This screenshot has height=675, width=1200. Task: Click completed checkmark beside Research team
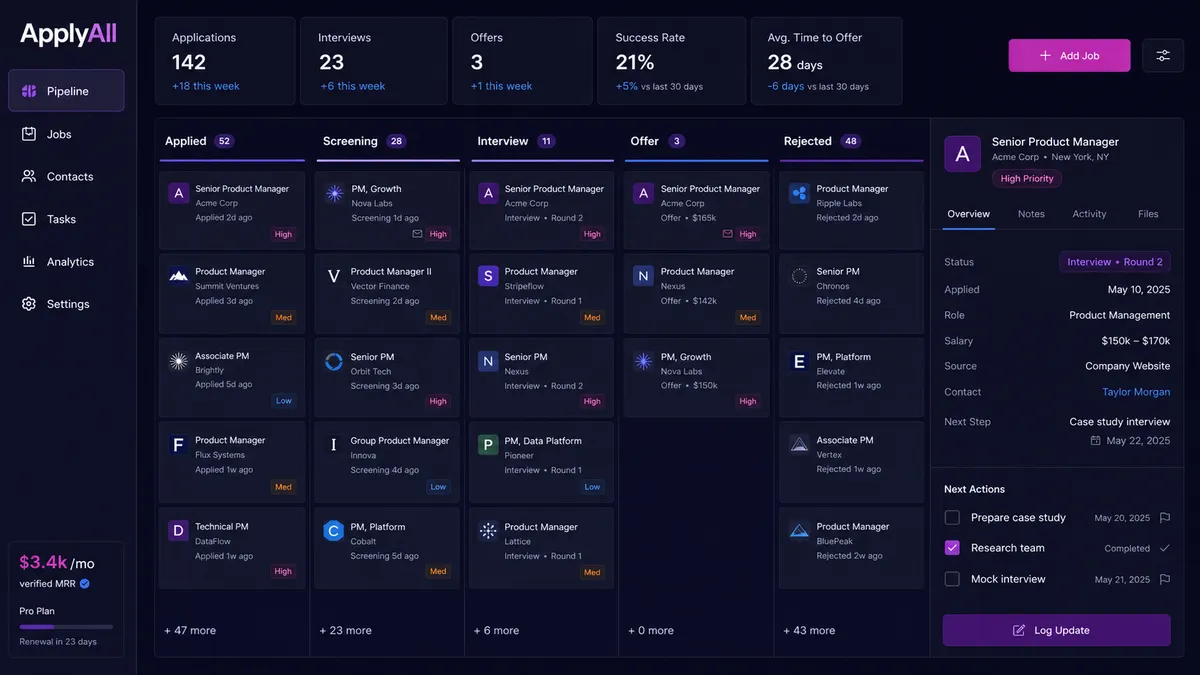pos(1164,548)
